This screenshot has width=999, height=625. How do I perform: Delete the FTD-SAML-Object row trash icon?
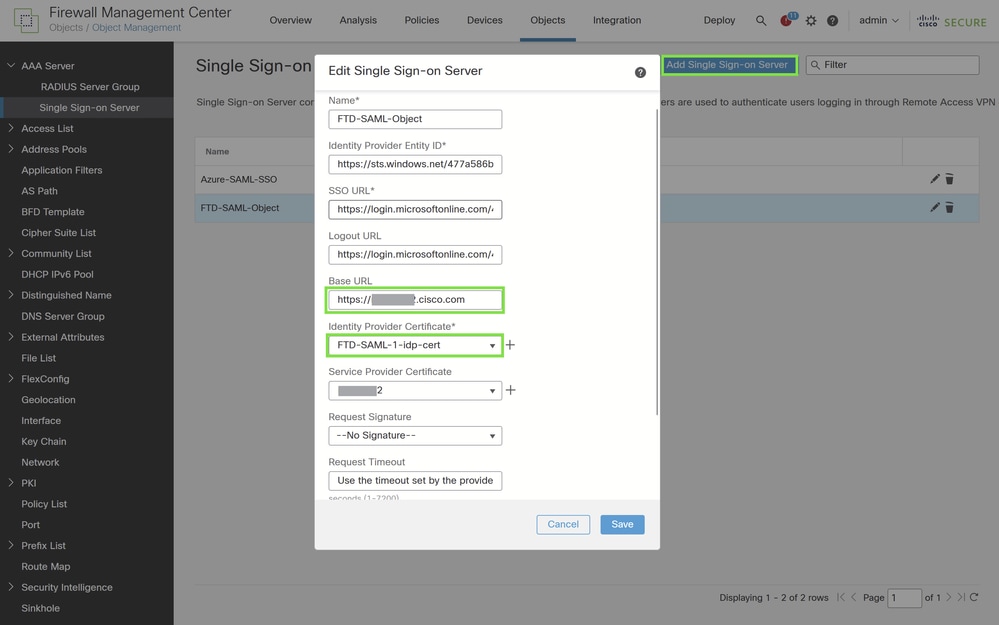tap(949, 207)
